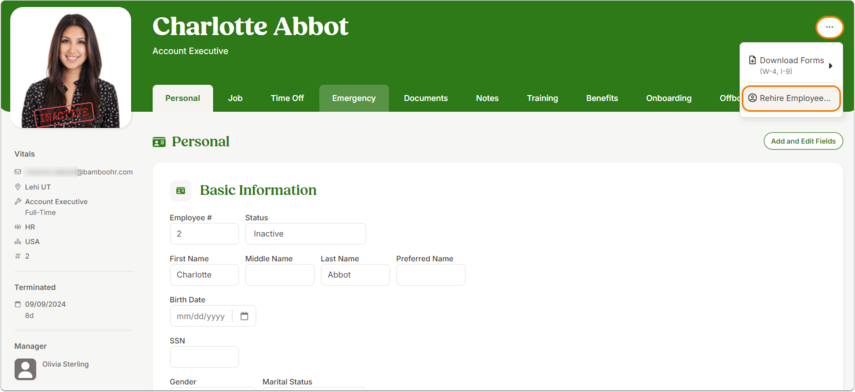The image size is (855, 392).
Task: Click the SSN input field
Action: [x=204, y=357]
